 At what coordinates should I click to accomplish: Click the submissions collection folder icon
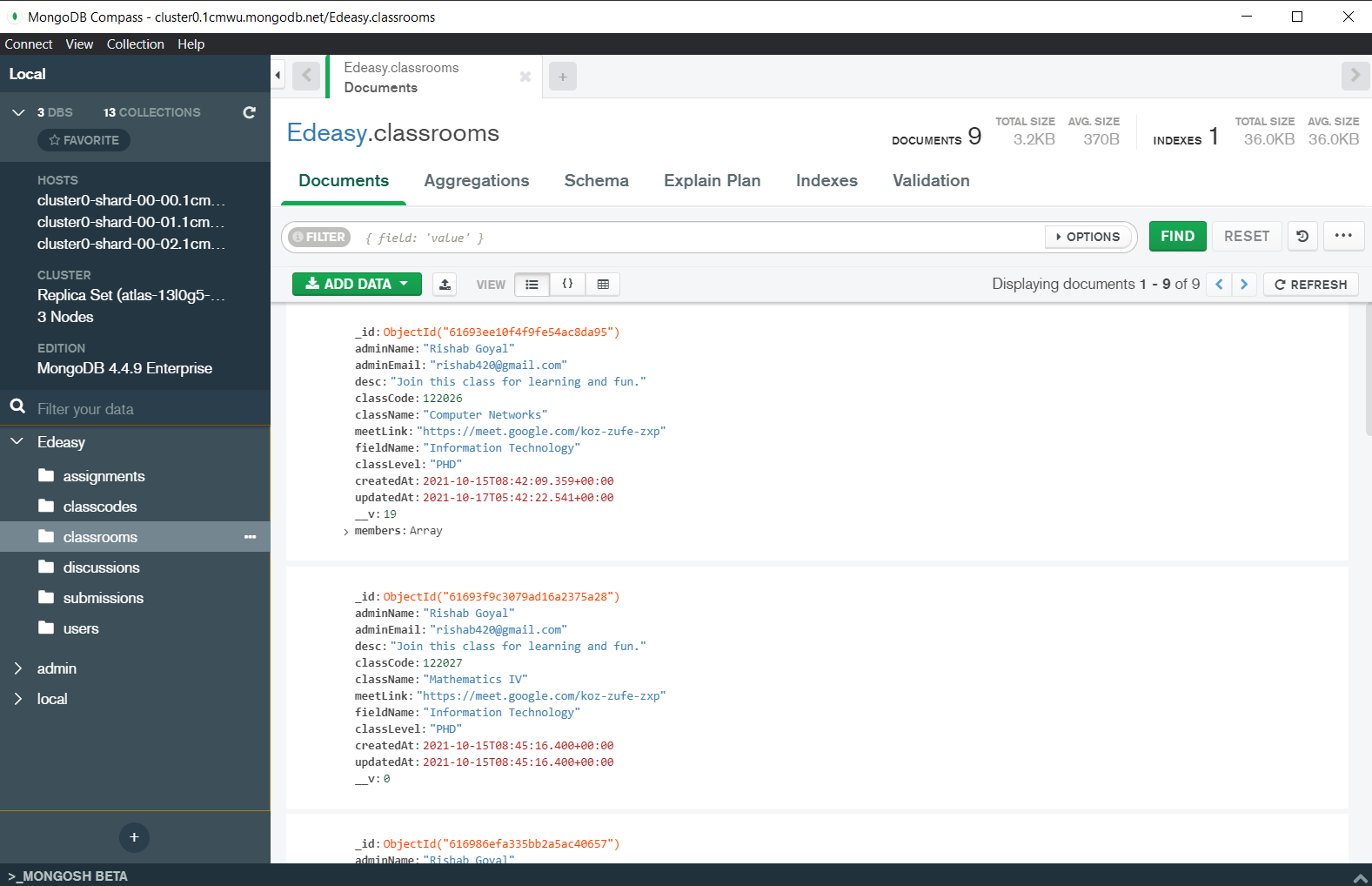[x=46, y=598]
